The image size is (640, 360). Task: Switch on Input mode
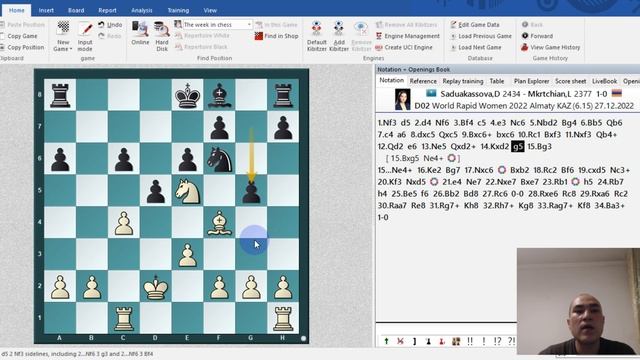click(85, 36)
